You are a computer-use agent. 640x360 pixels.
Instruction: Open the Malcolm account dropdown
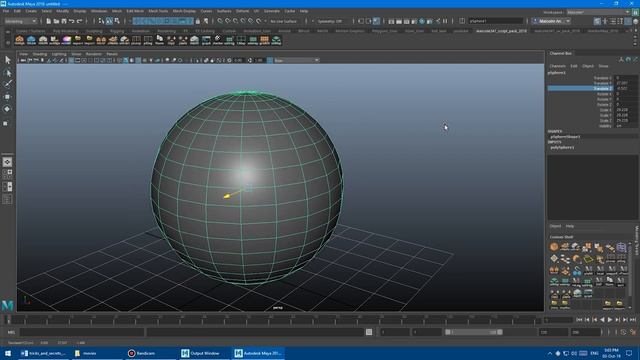pos(551,21)
